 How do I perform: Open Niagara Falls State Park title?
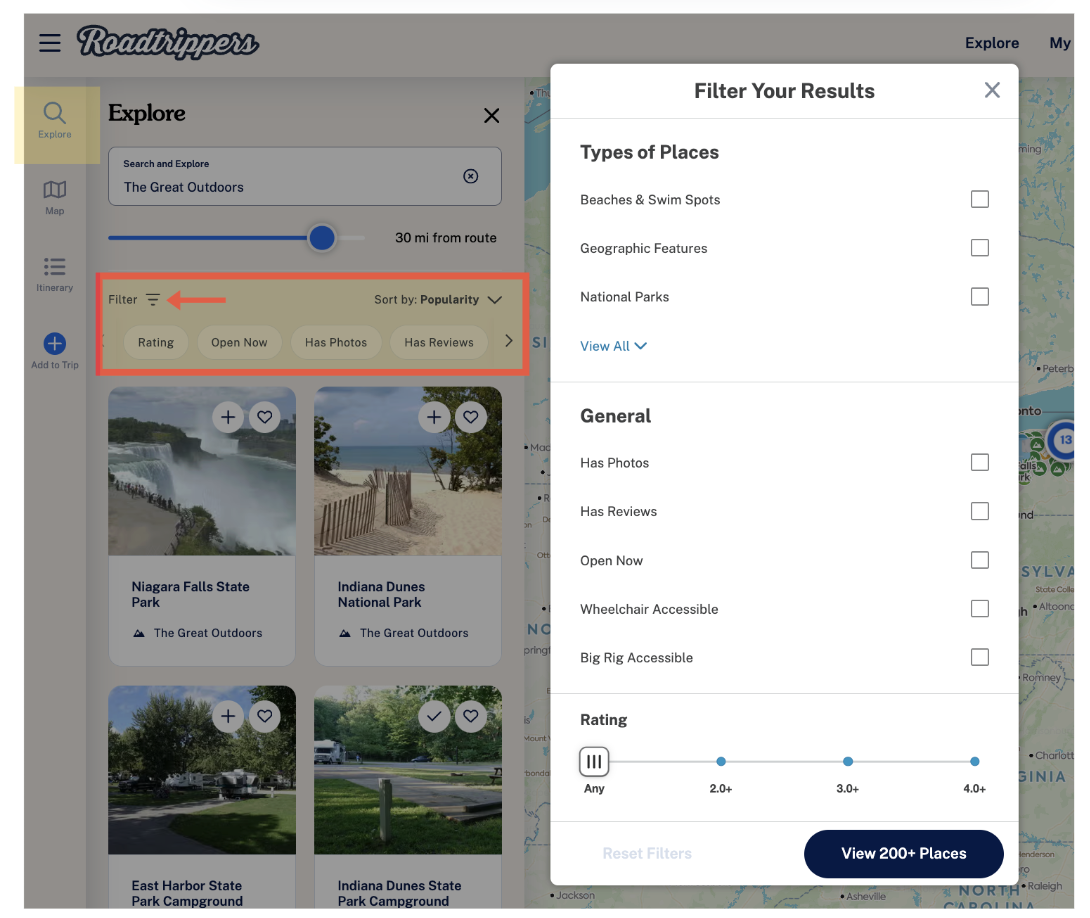(190, 594)
